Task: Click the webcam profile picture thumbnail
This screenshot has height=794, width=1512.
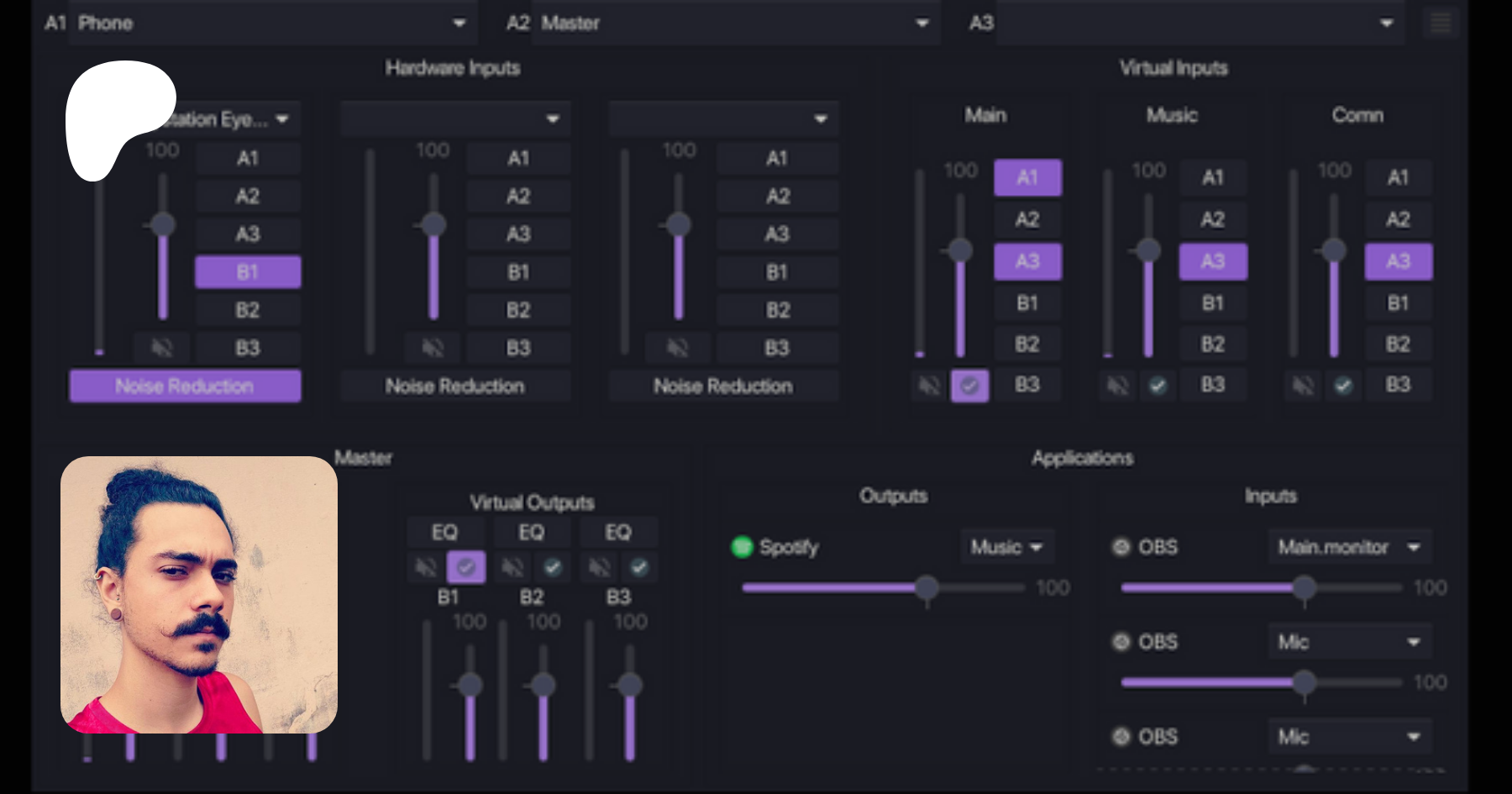Action: [199, 595]
